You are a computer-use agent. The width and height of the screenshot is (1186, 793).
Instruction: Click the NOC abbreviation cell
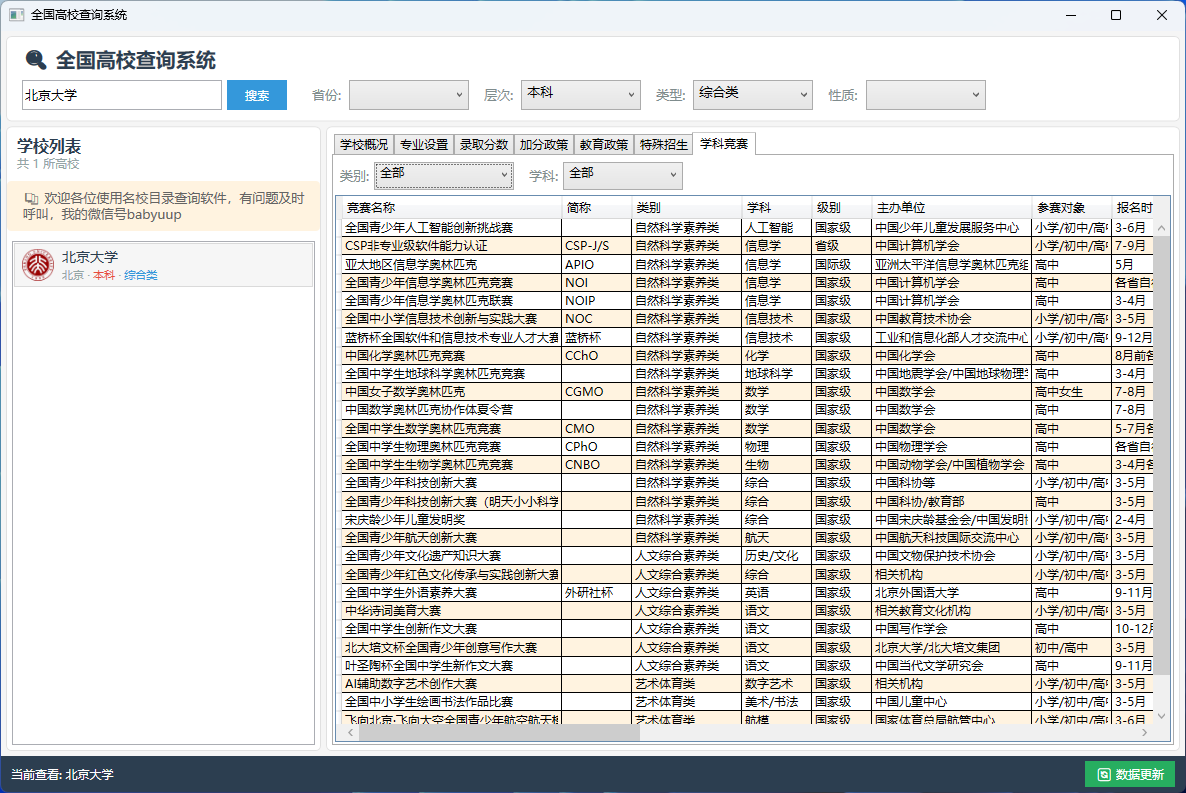(596, 319)
